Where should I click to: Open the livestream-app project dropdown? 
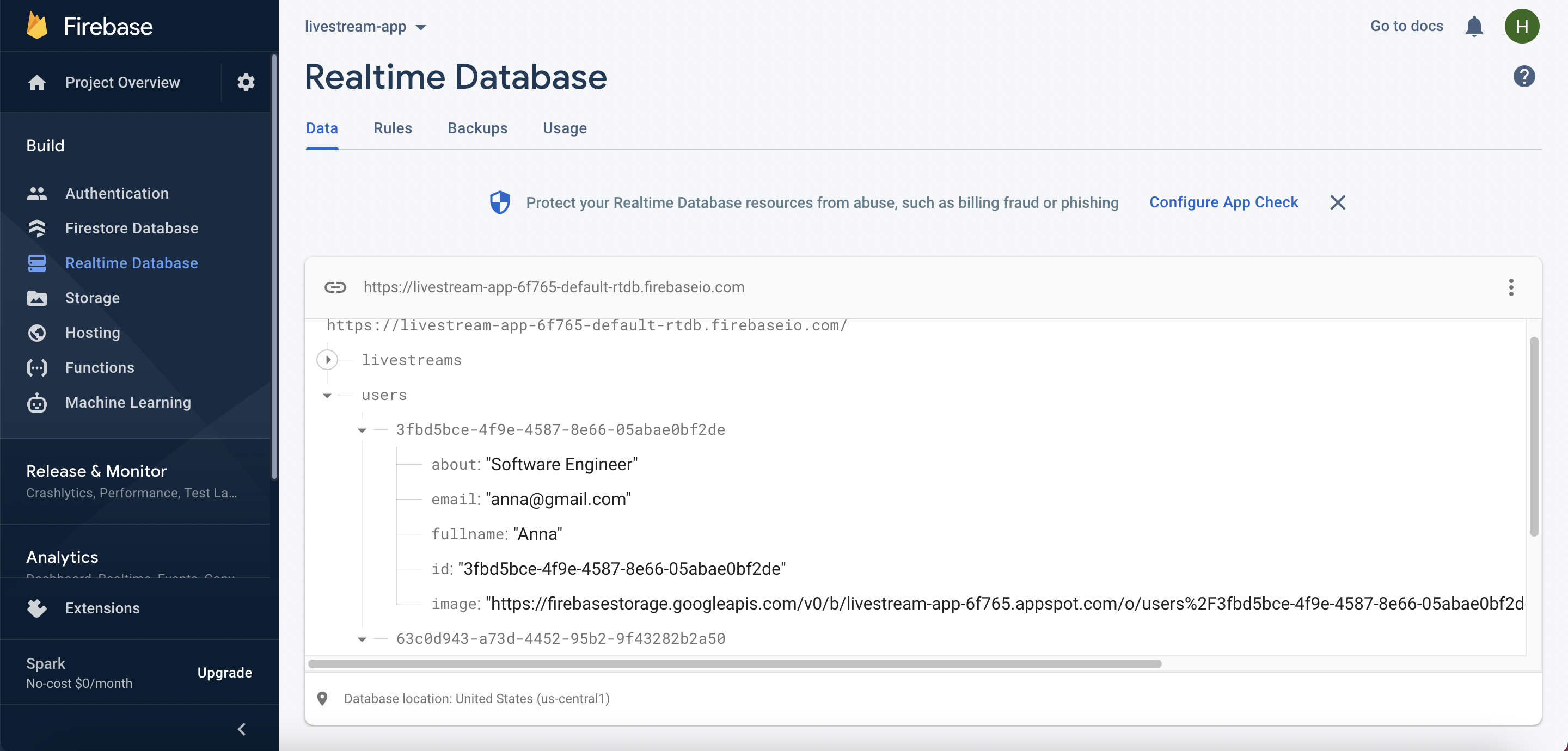tap(365, 27)
